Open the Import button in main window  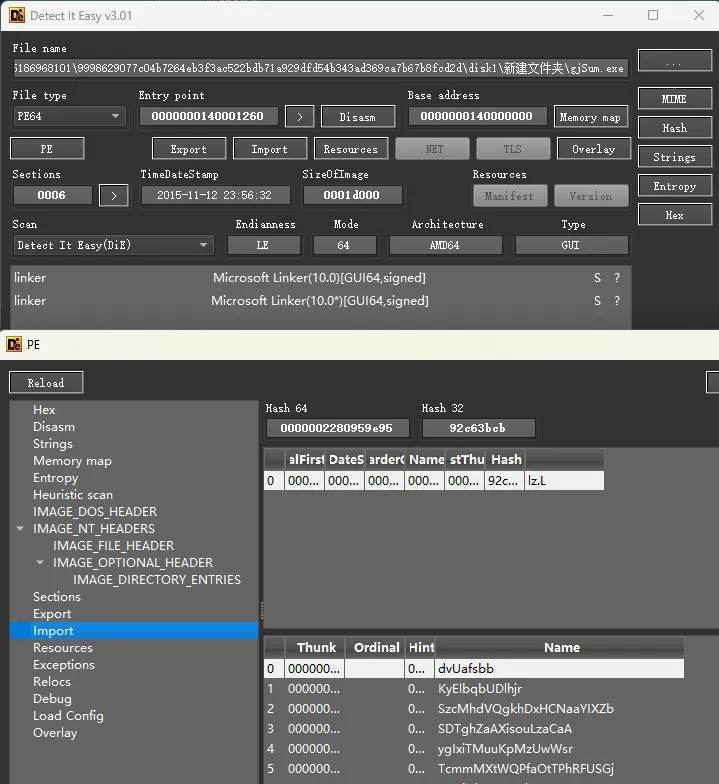pos(270,149)
